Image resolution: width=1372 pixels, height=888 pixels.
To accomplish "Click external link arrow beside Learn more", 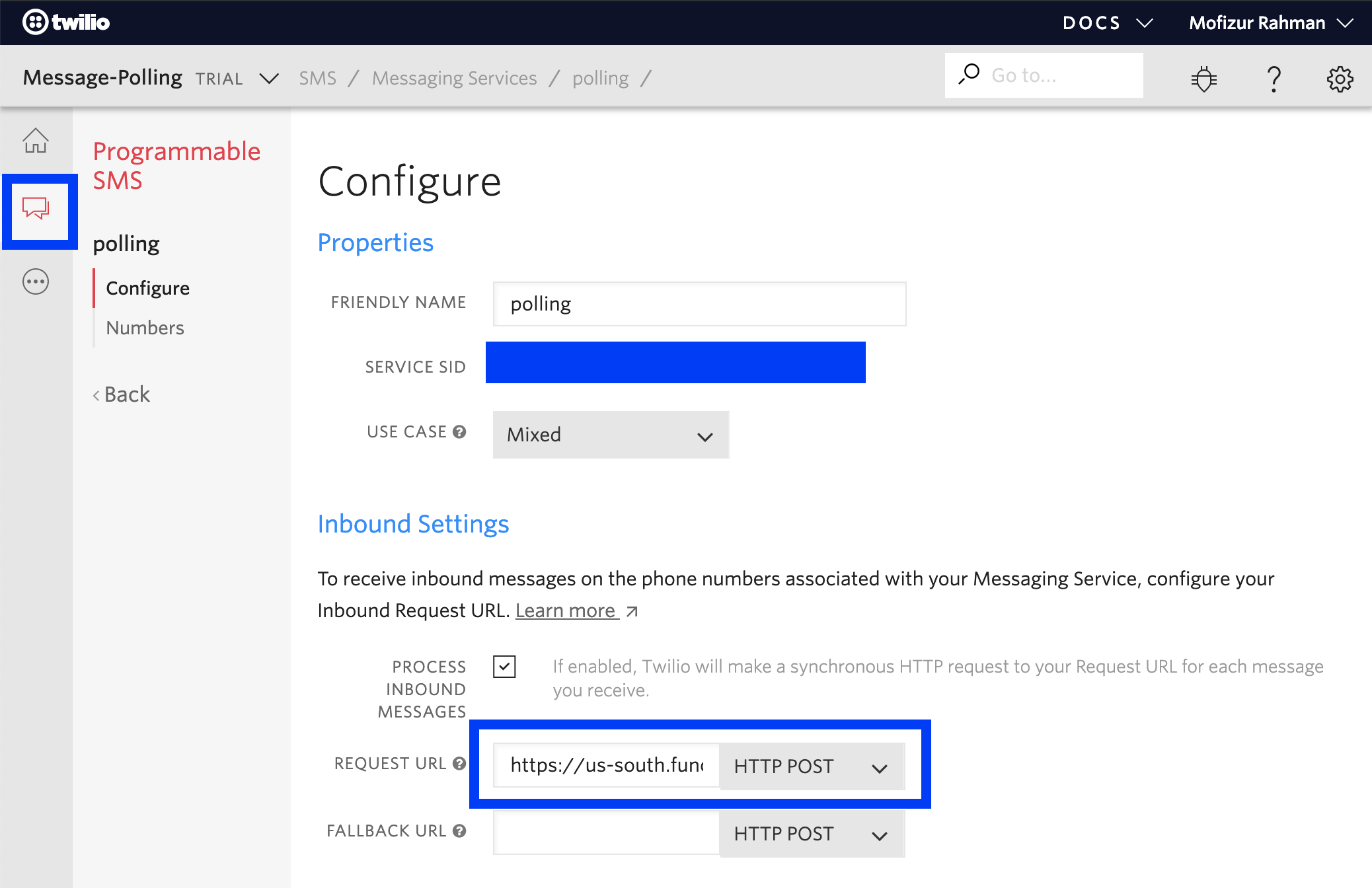I will point(632,612).
